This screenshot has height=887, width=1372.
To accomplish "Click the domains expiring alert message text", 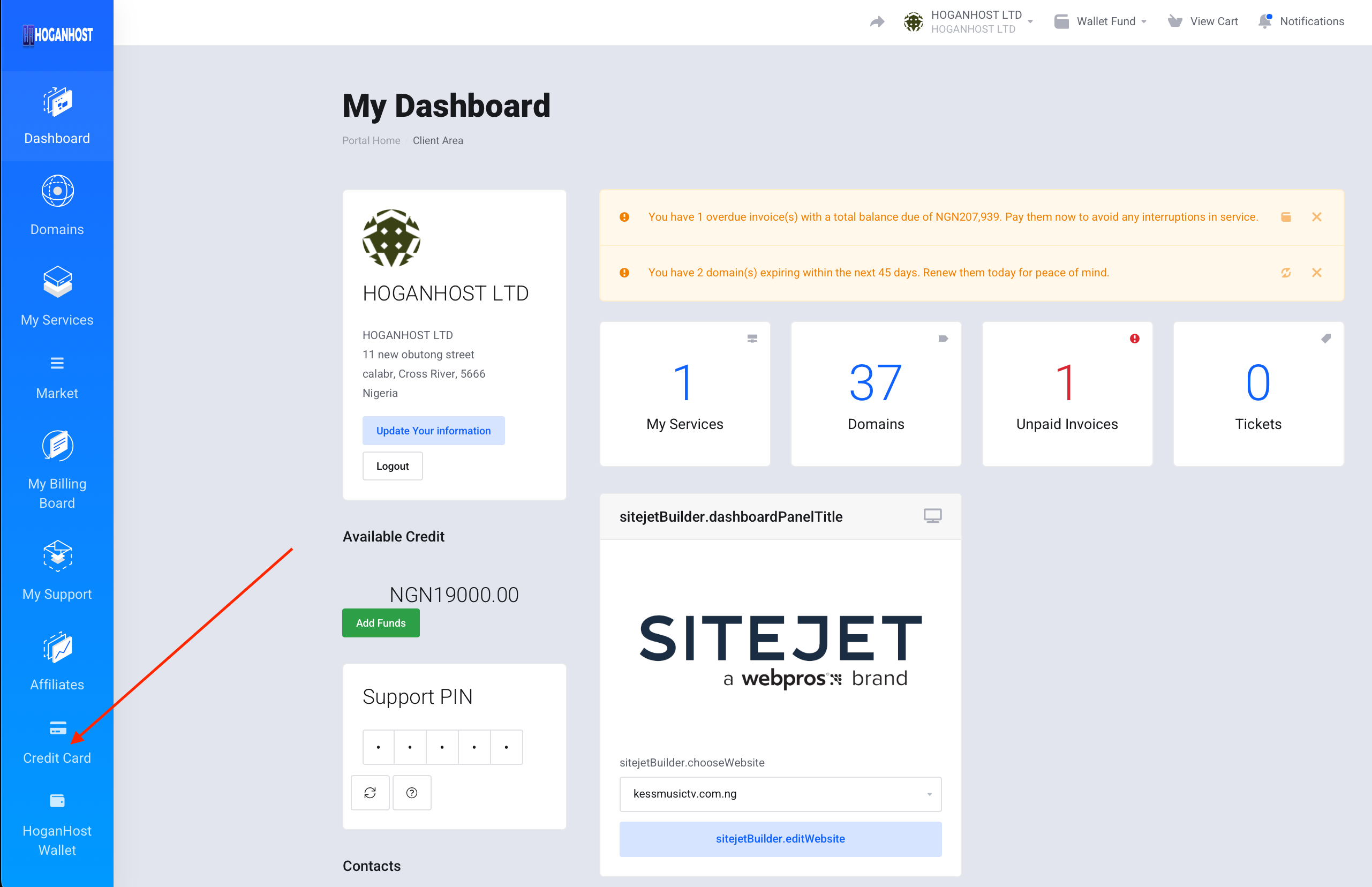I will tap(878, 273).
